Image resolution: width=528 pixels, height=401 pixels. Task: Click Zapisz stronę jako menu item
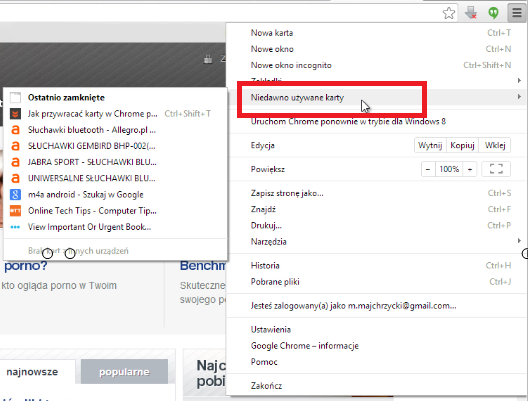pyautogui.click(x=375, y=193)
